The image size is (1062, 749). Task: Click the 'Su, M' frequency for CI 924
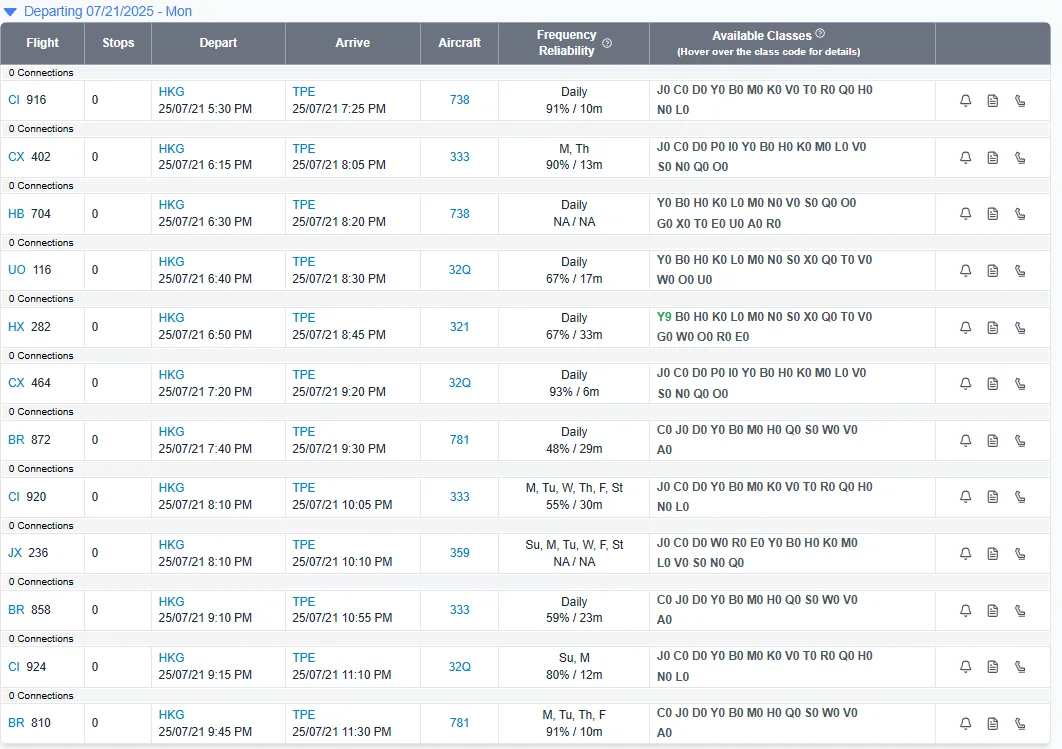[x=574, y=658]
